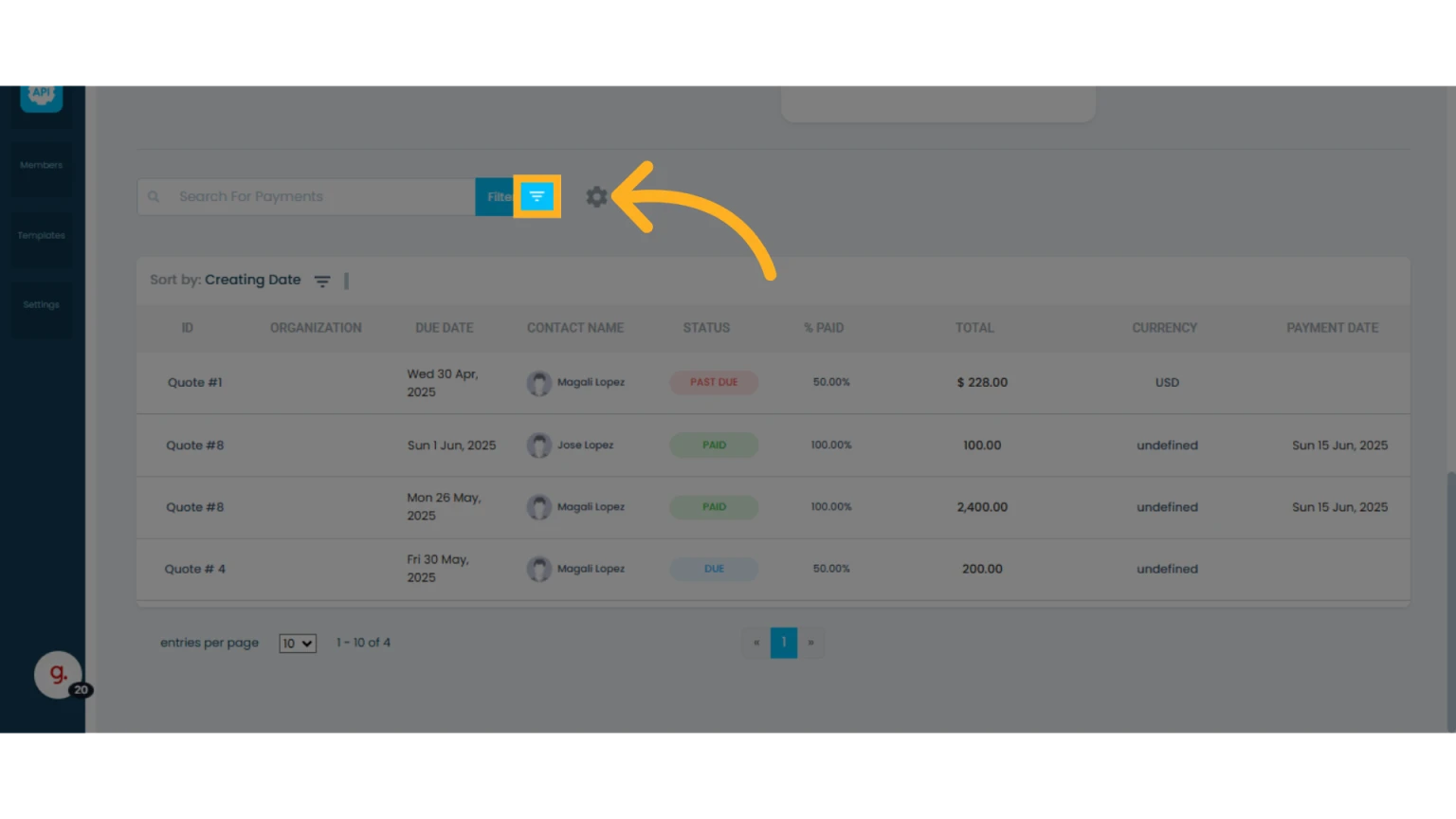This screenshot has width=1456, height=819.
Task: Sort by CURRENCY column header
Action: pyautogui.click(x=1165, y=328)
